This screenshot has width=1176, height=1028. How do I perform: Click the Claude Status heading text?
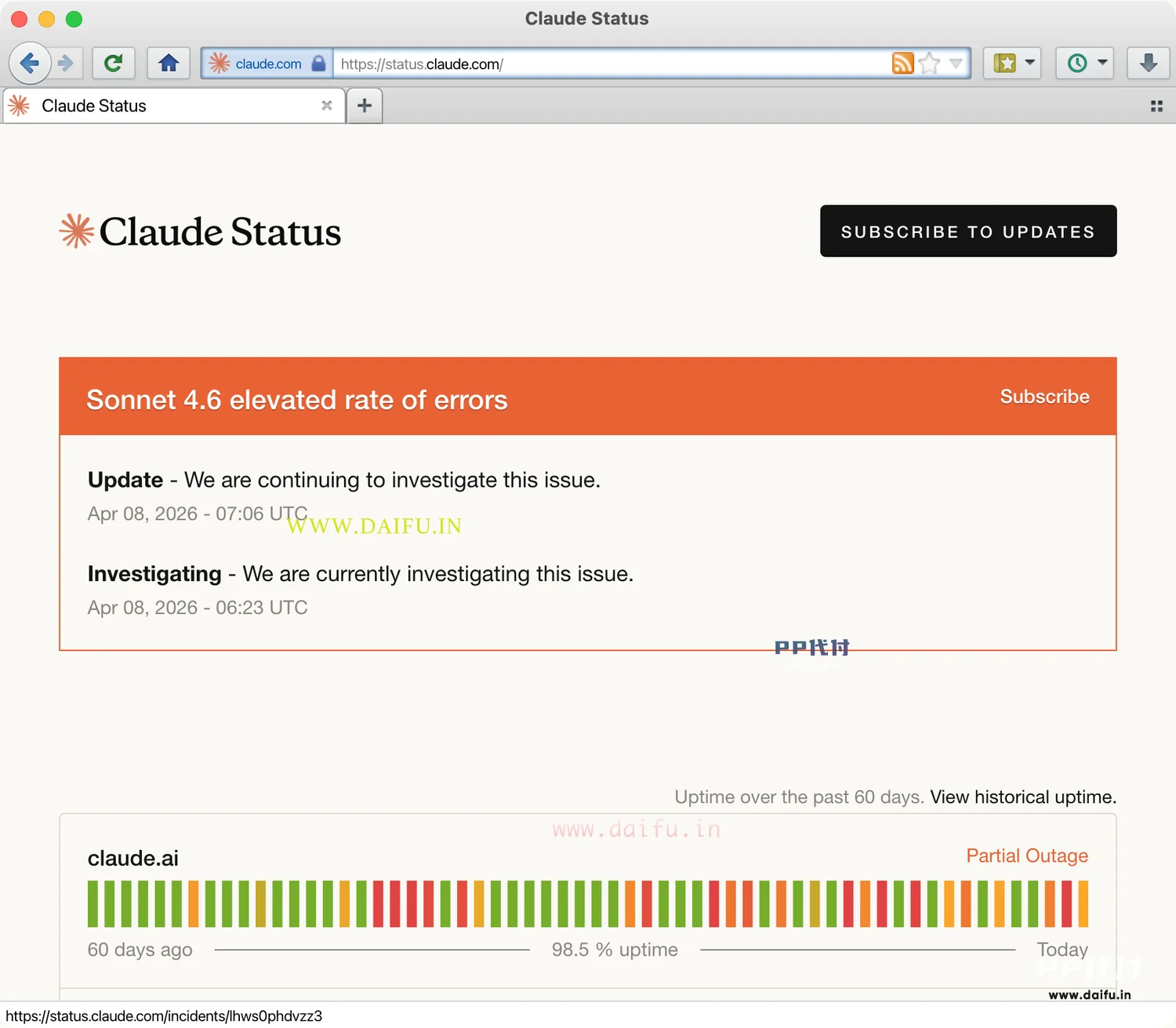click(220, 232)
